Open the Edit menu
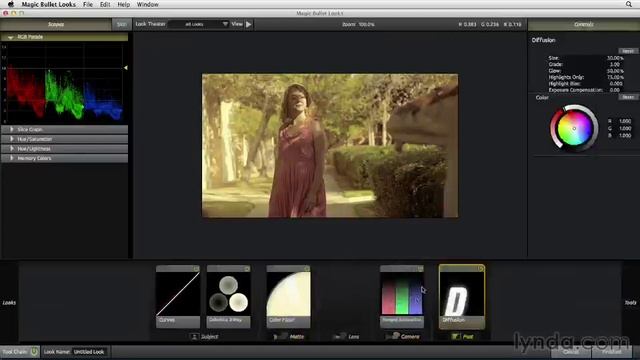The height and width of the screenshot is (360, 640). pos(105,4)
